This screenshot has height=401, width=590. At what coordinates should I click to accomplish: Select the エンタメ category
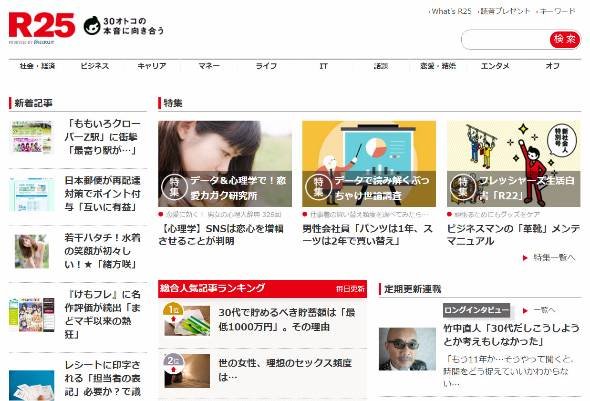[x=495, y=66]
